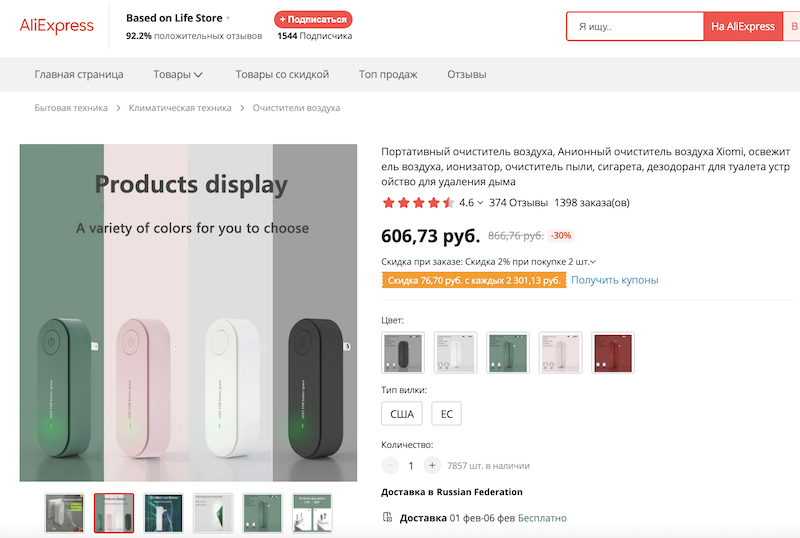Increase quantity with the plus button
800x538 pixels.
(x=431, y=465)
